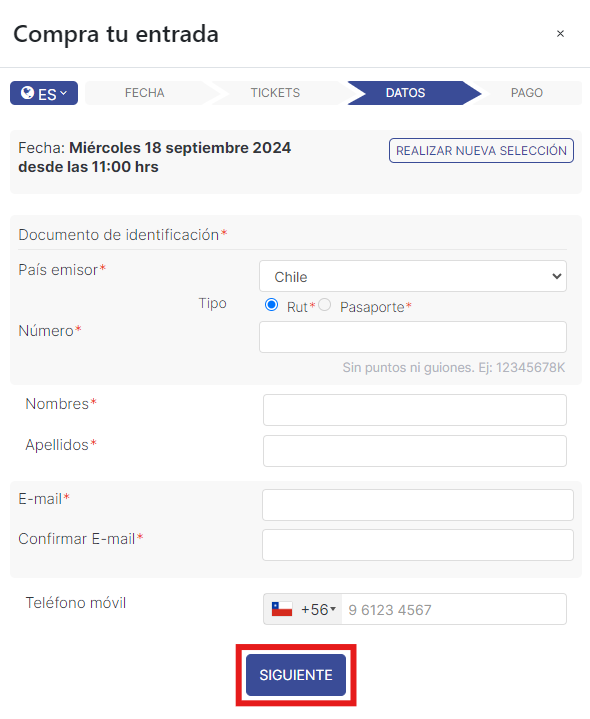Focus the Número input field

(x=413, y=337)
